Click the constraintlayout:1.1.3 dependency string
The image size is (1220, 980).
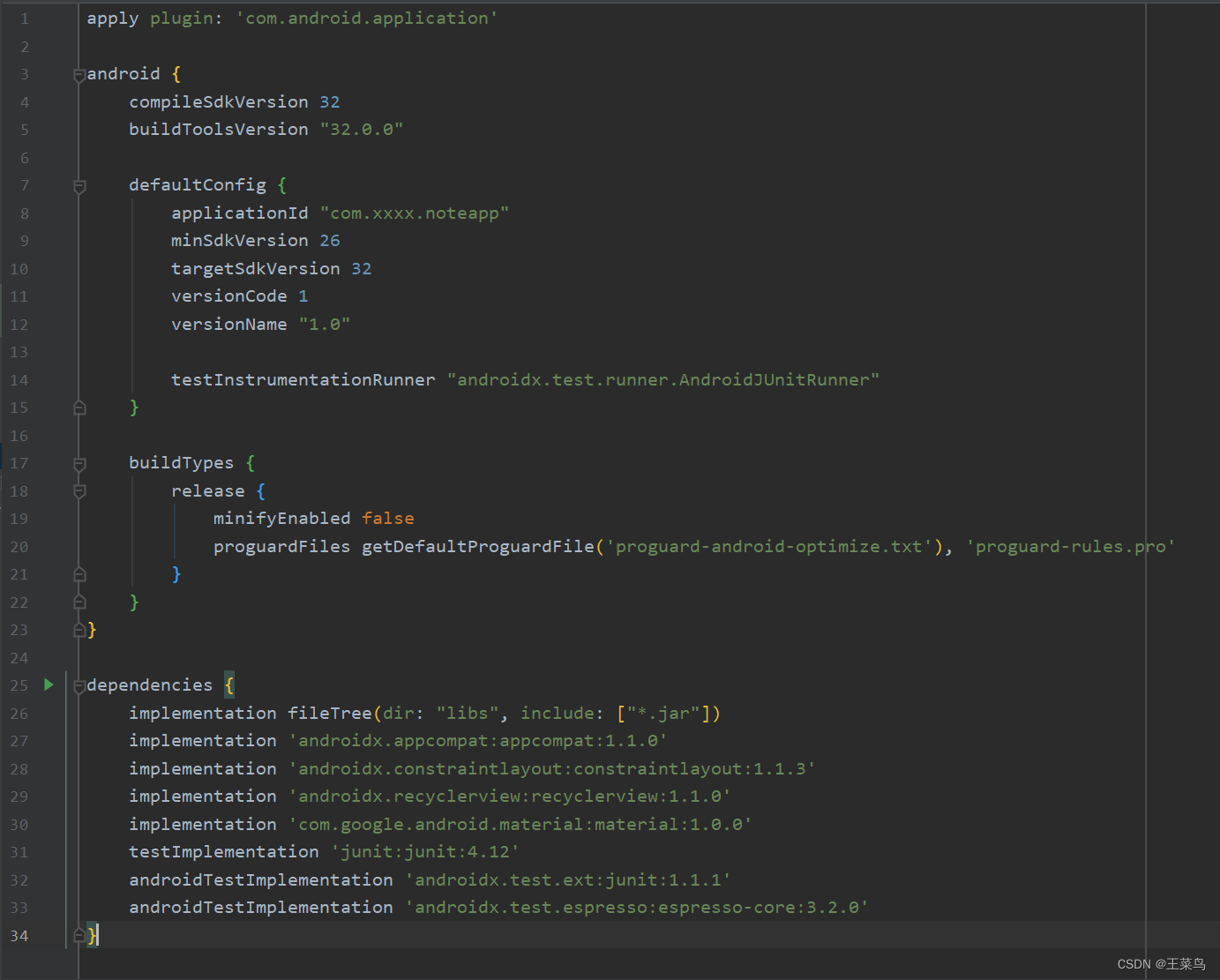click(552, 768)
